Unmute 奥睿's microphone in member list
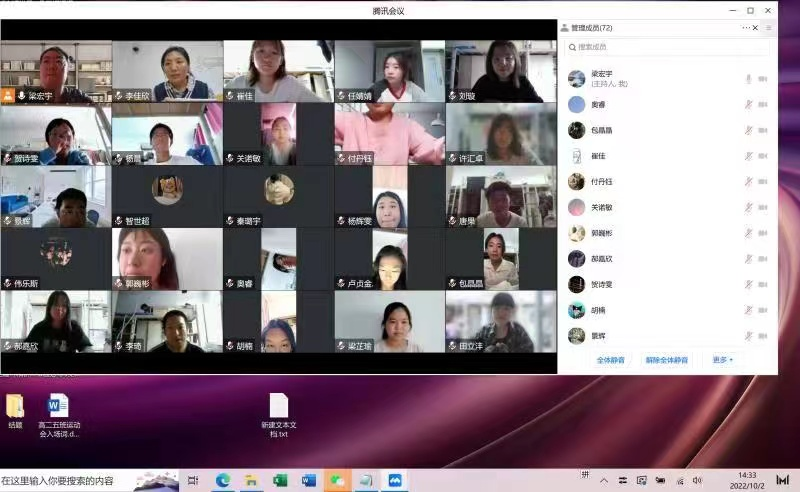 [x=747, y=104]
